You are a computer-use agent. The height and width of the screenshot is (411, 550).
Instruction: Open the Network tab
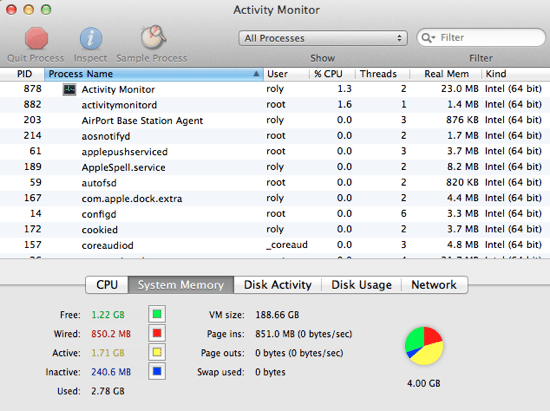[434, 285]
